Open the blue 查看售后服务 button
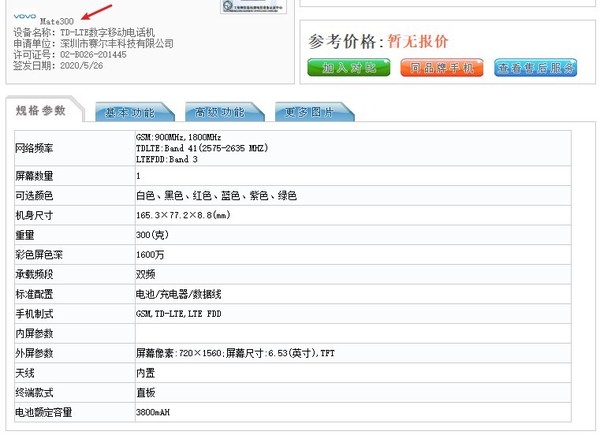 click(x=535, y=68)
